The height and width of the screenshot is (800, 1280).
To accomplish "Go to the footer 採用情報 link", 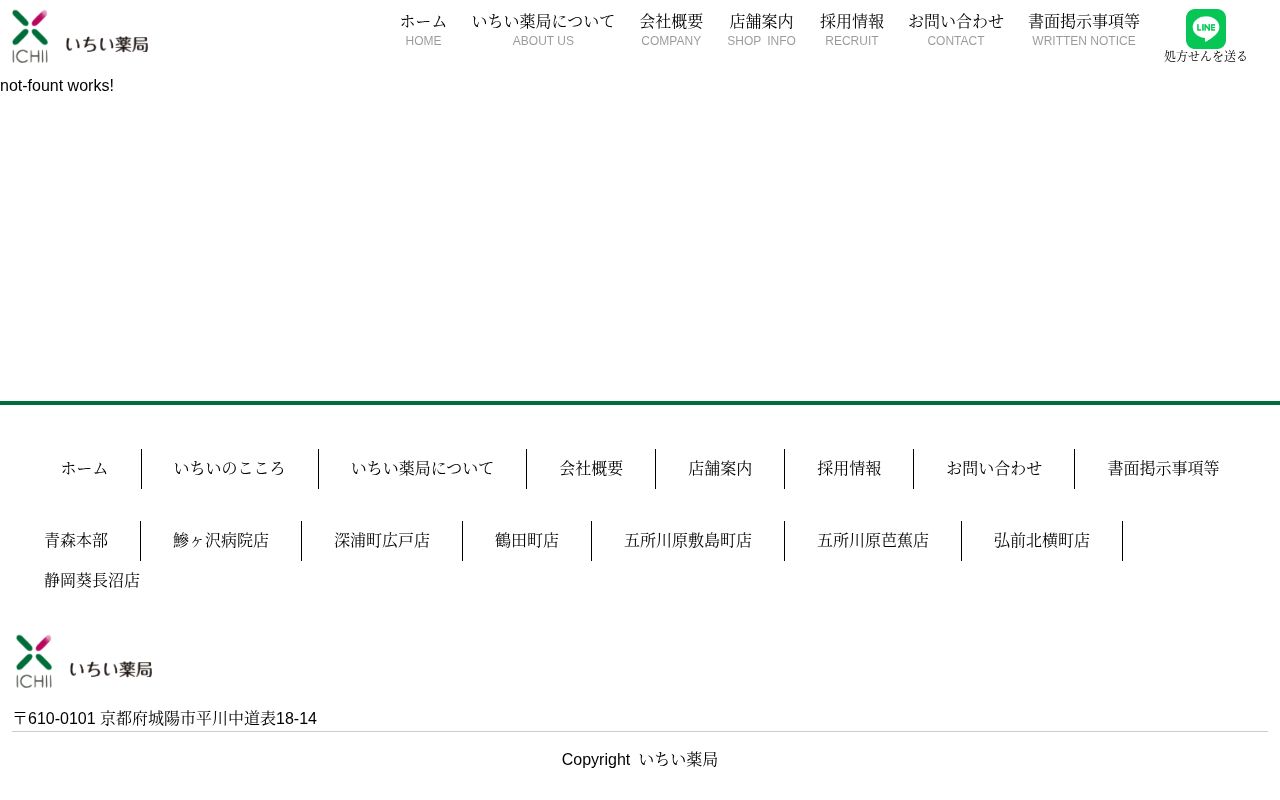I will [x=849, y=469].
